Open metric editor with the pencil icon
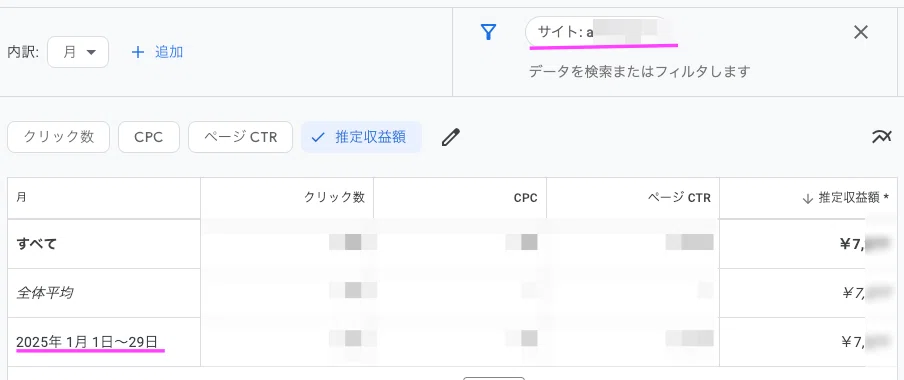The width and height of the screenshot is (904, 380). coord(451,137)
